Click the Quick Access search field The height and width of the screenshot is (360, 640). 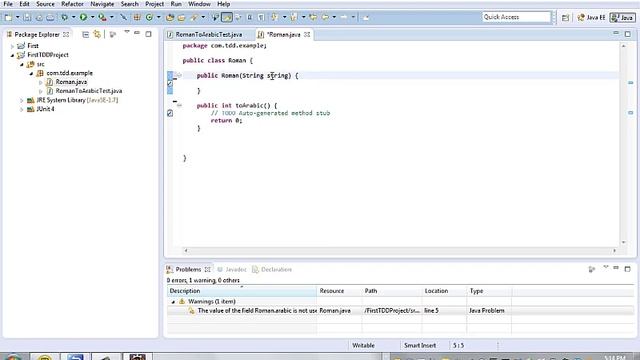(516, 17)
